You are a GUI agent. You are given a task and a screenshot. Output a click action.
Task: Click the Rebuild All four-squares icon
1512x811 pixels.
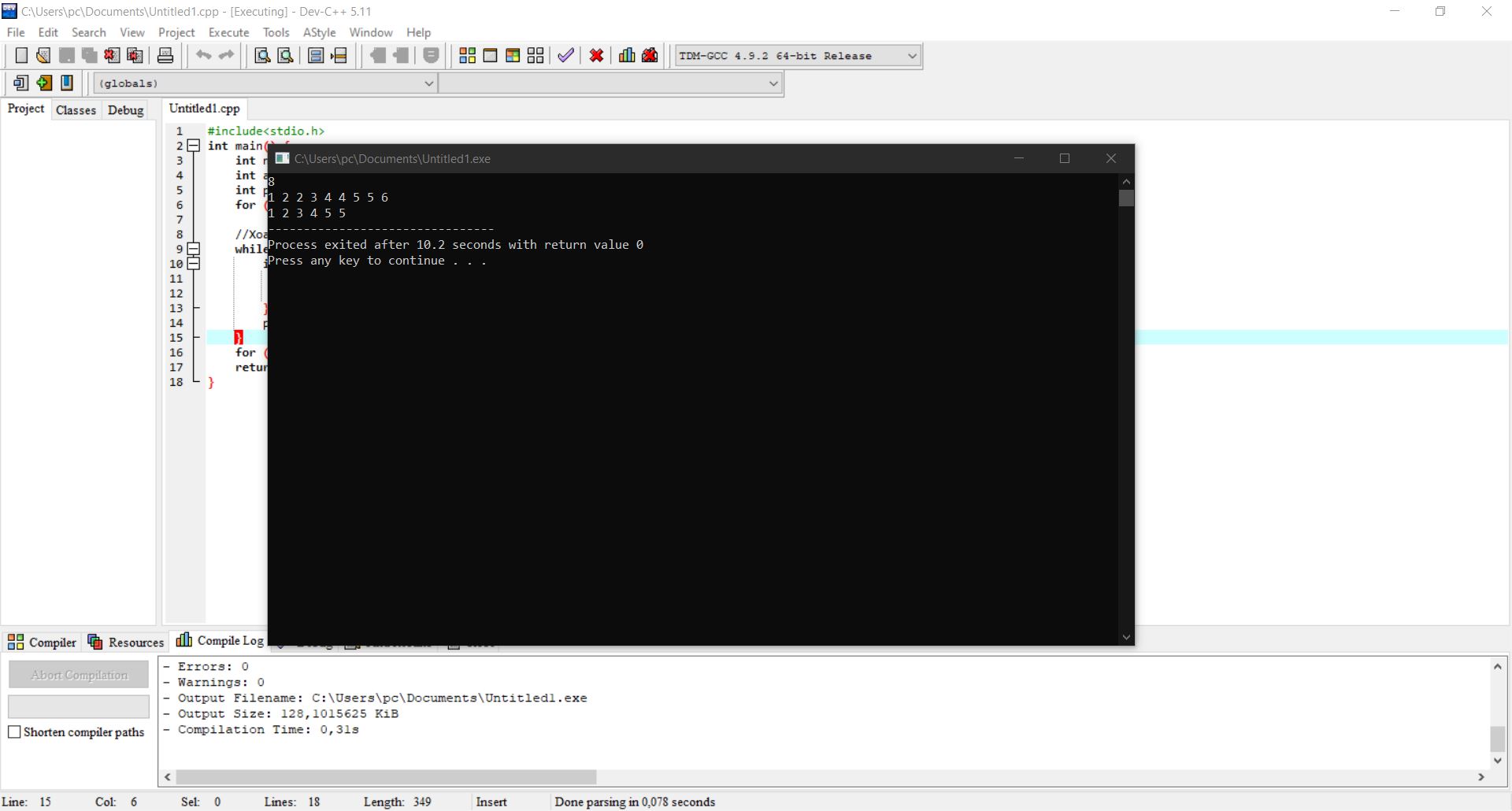pyautogui.click(x=535, y=55)
